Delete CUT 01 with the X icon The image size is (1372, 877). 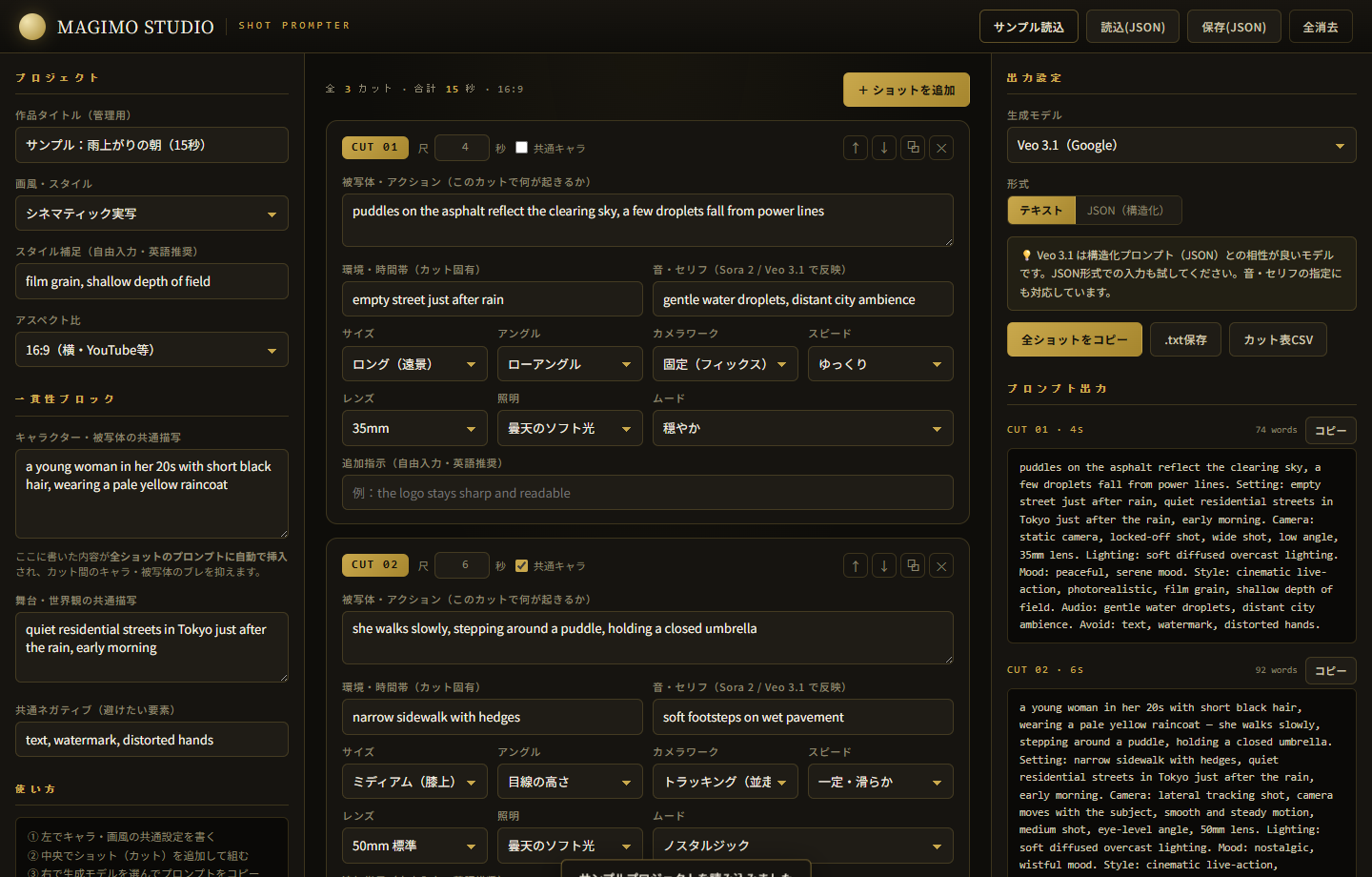941,148
